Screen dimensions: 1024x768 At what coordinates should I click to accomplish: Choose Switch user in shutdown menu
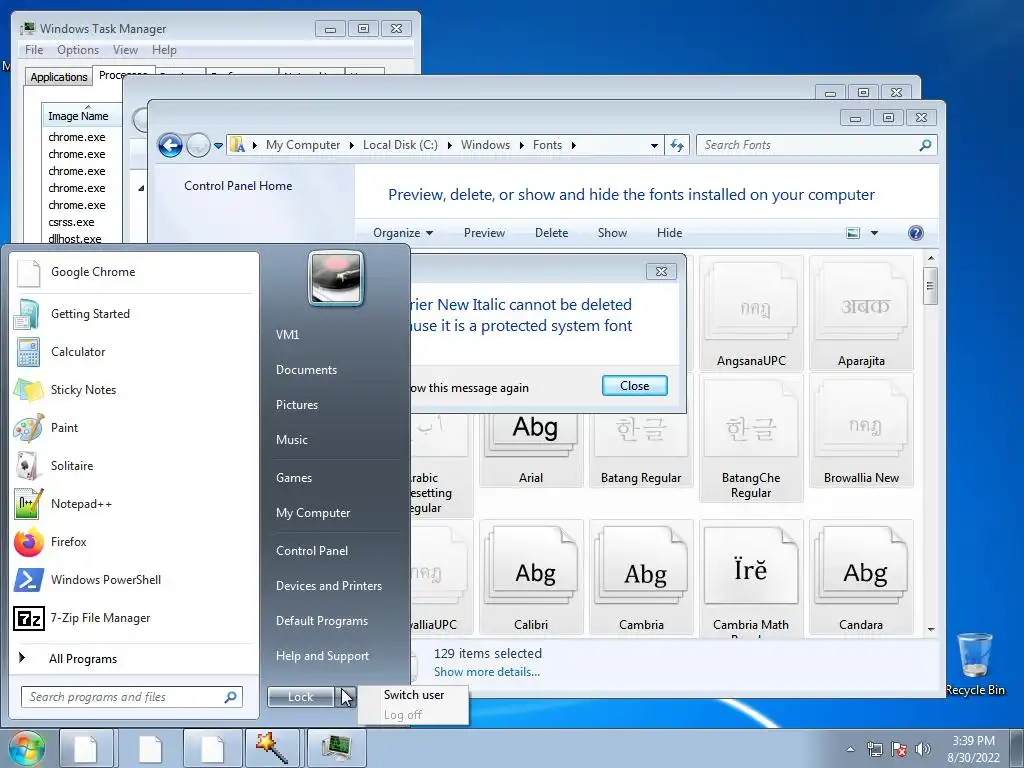(x=413, y=695)
